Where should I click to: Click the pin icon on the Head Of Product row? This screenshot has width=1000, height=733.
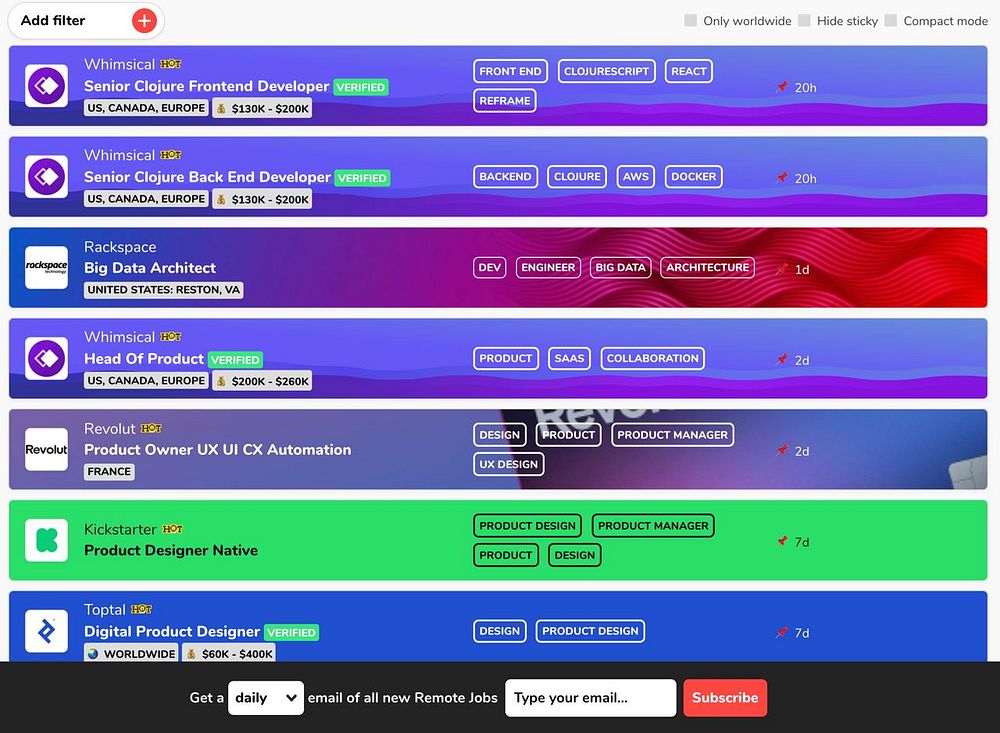click(782, 359)
